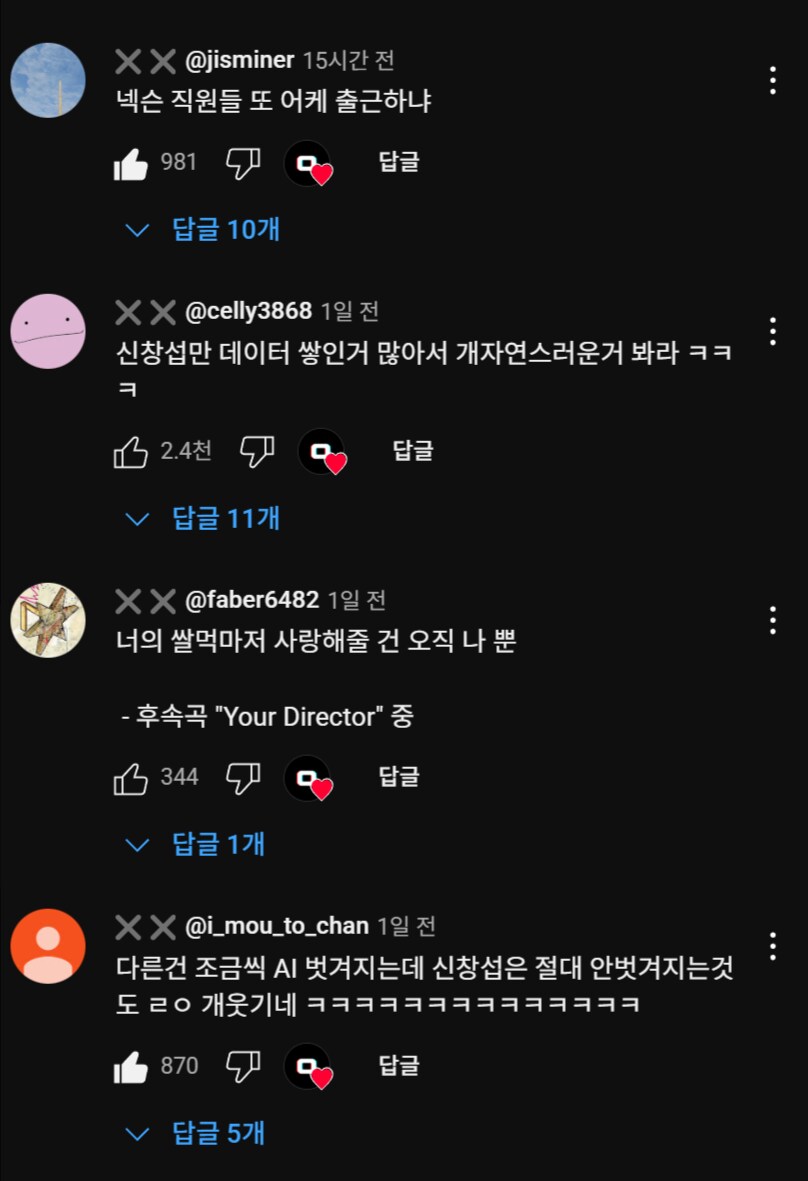This screenshot has width=808, height=1181.
Task: Like the @i_mou_to_chan comment
Action: click(x=130, y=1067)
